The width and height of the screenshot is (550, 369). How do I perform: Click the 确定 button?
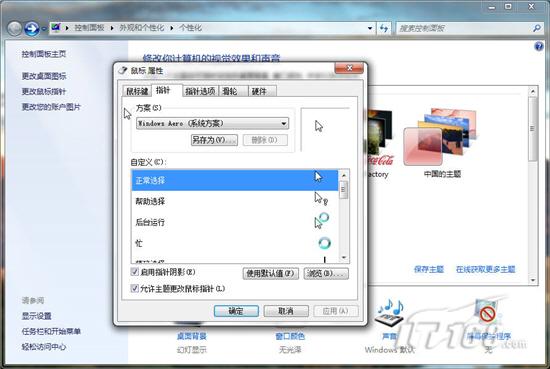coord(236,311)
